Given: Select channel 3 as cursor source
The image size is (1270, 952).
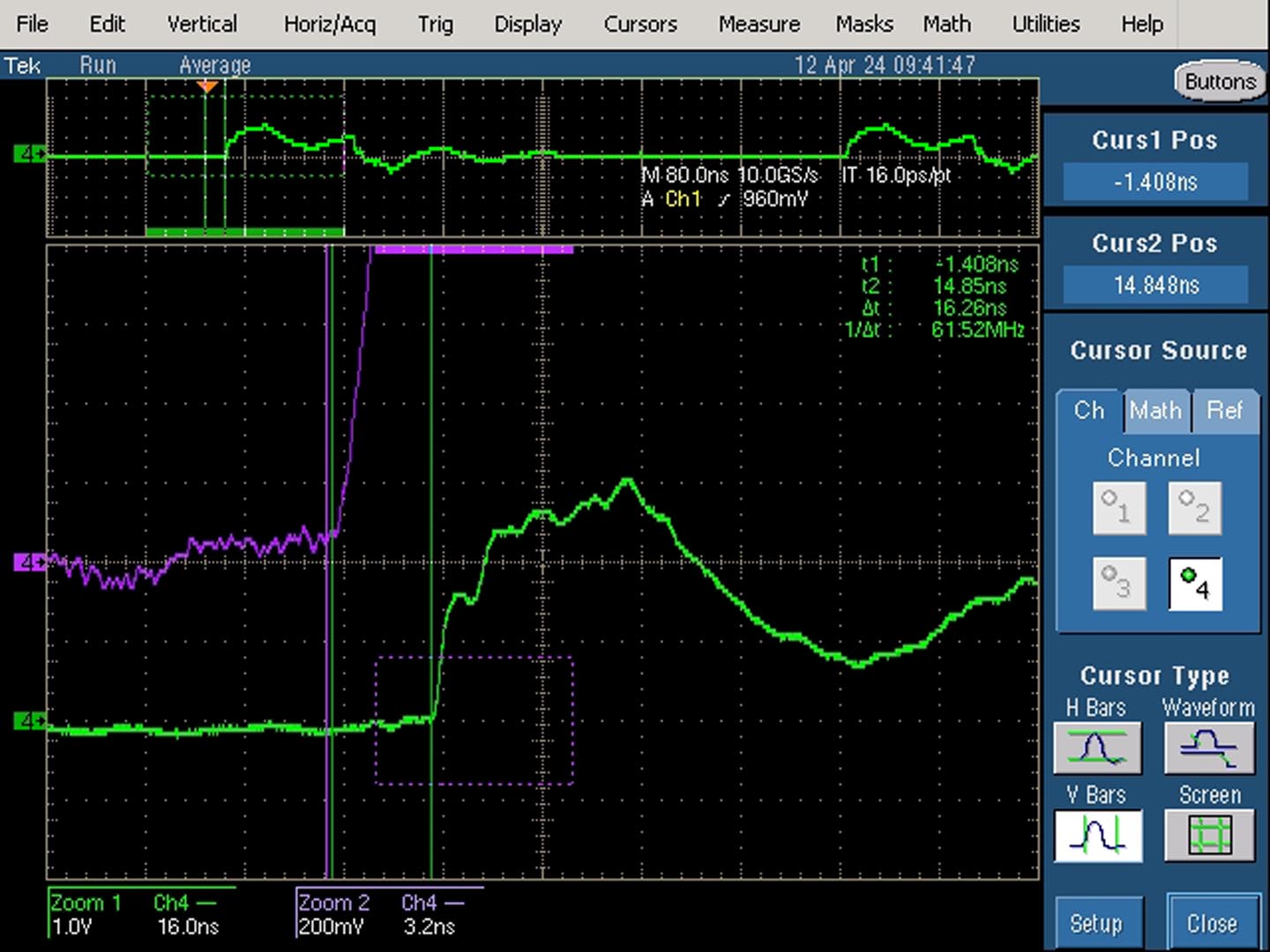Looking at the screenshot, I should [x=1119, y=584].
